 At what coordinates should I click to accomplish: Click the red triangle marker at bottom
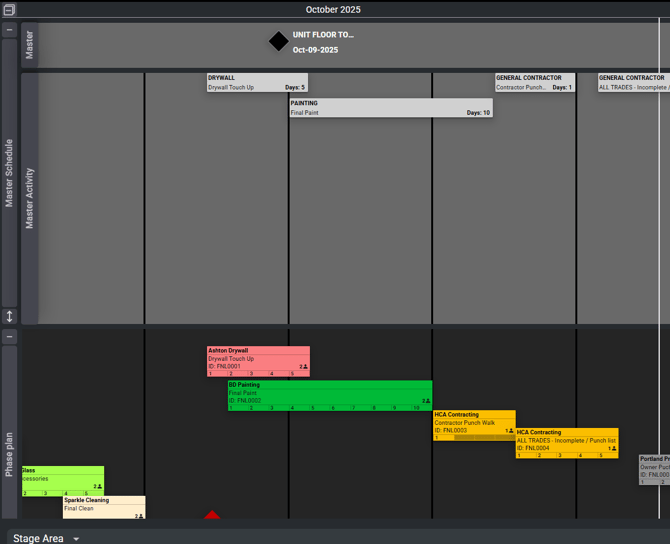[x=212, y=515]
